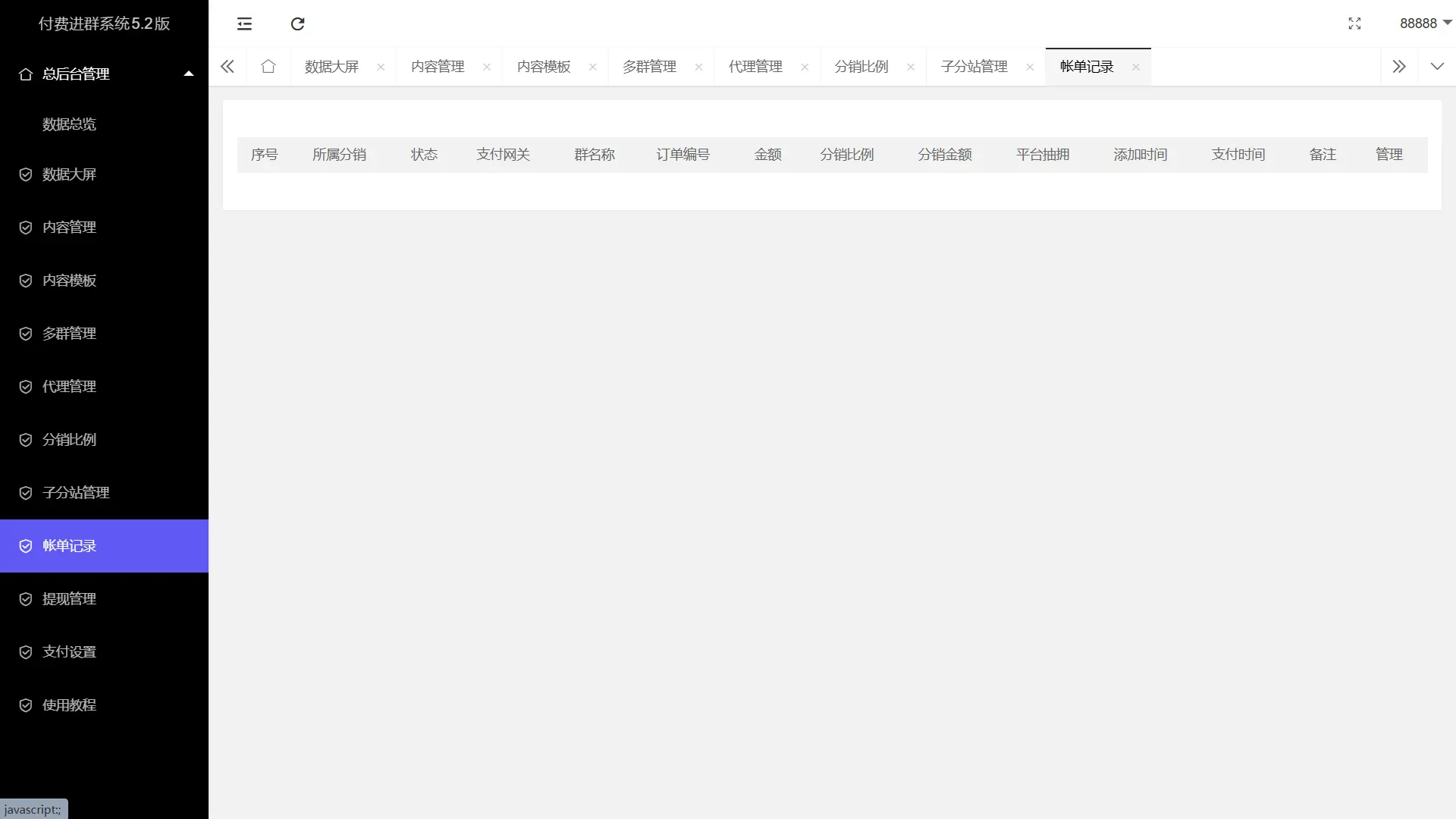Image resolution: width=1456 pixels, height=819 pixels.
Task: Collapse the 总后台管理 menu section
Action: [x=188, y=73]
